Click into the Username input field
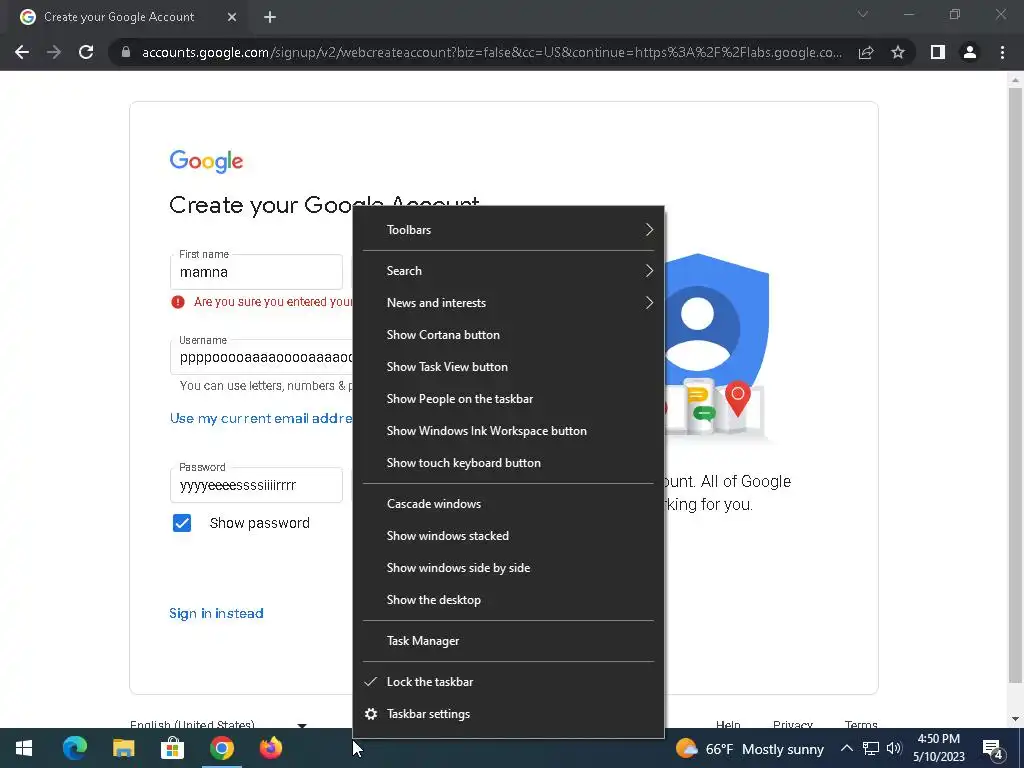 pos(261,357)
